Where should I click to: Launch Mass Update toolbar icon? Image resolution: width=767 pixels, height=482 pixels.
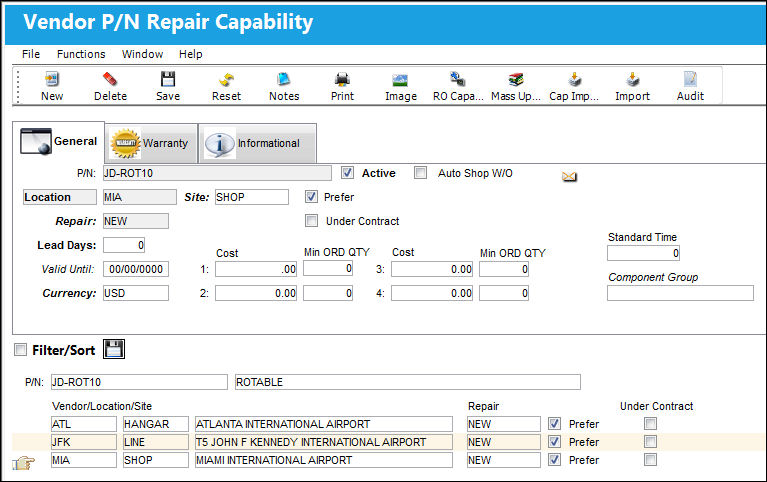pyautogui.click(x=516, y=79)
